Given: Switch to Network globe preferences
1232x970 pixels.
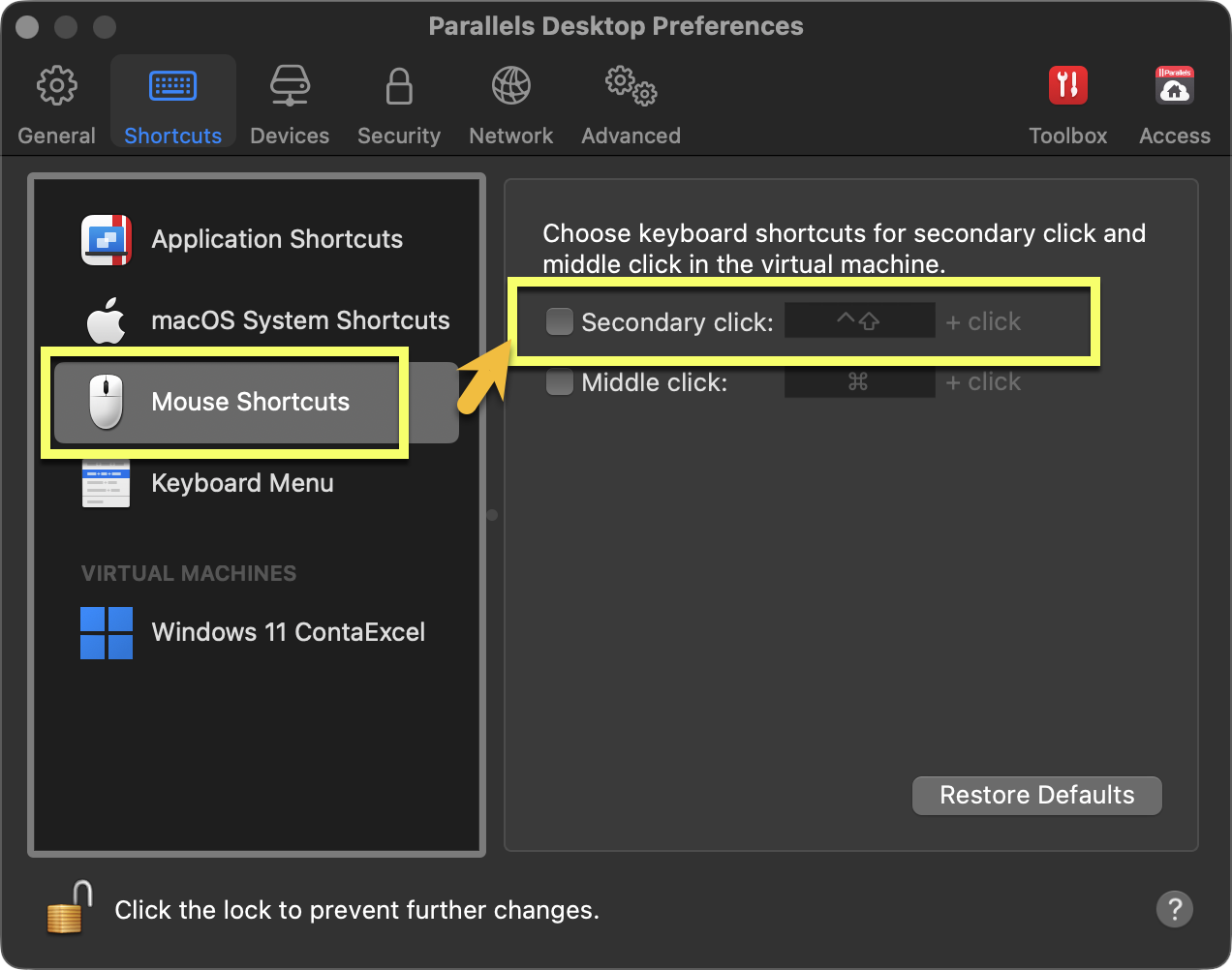Looking at the screenshot, I should tap(510, 87).
